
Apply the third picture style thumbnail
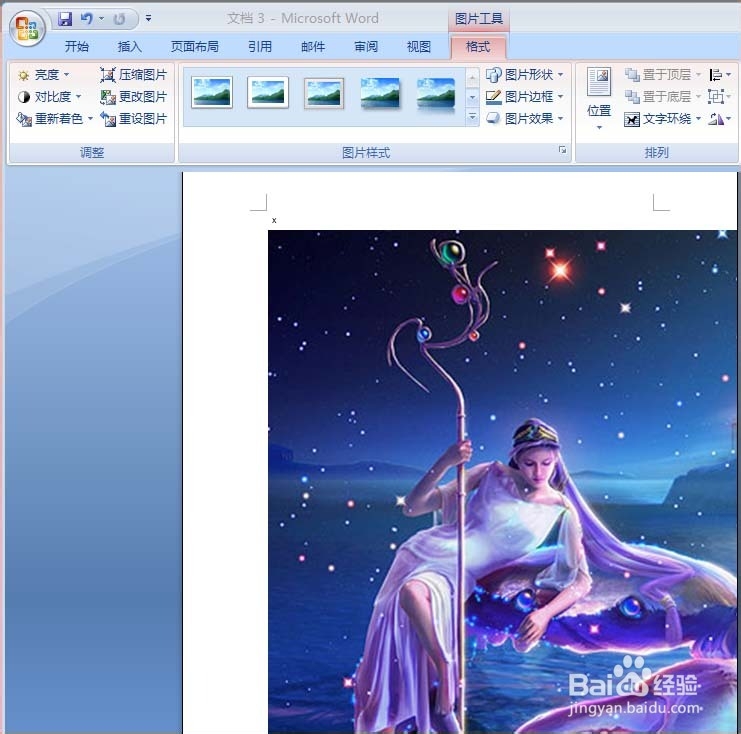324,93
